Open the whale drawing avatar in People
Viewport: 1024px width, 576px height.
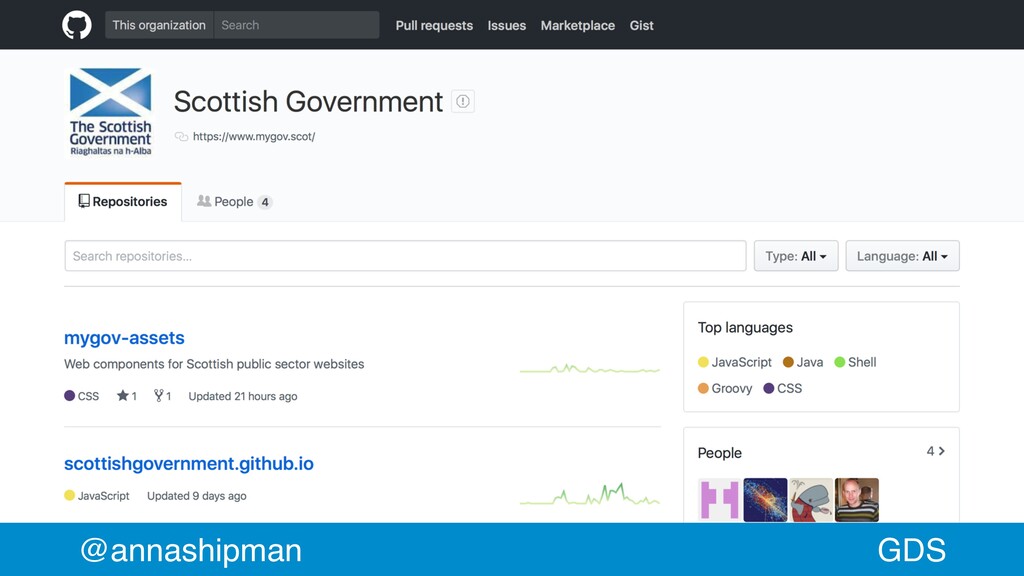(811, 500)
